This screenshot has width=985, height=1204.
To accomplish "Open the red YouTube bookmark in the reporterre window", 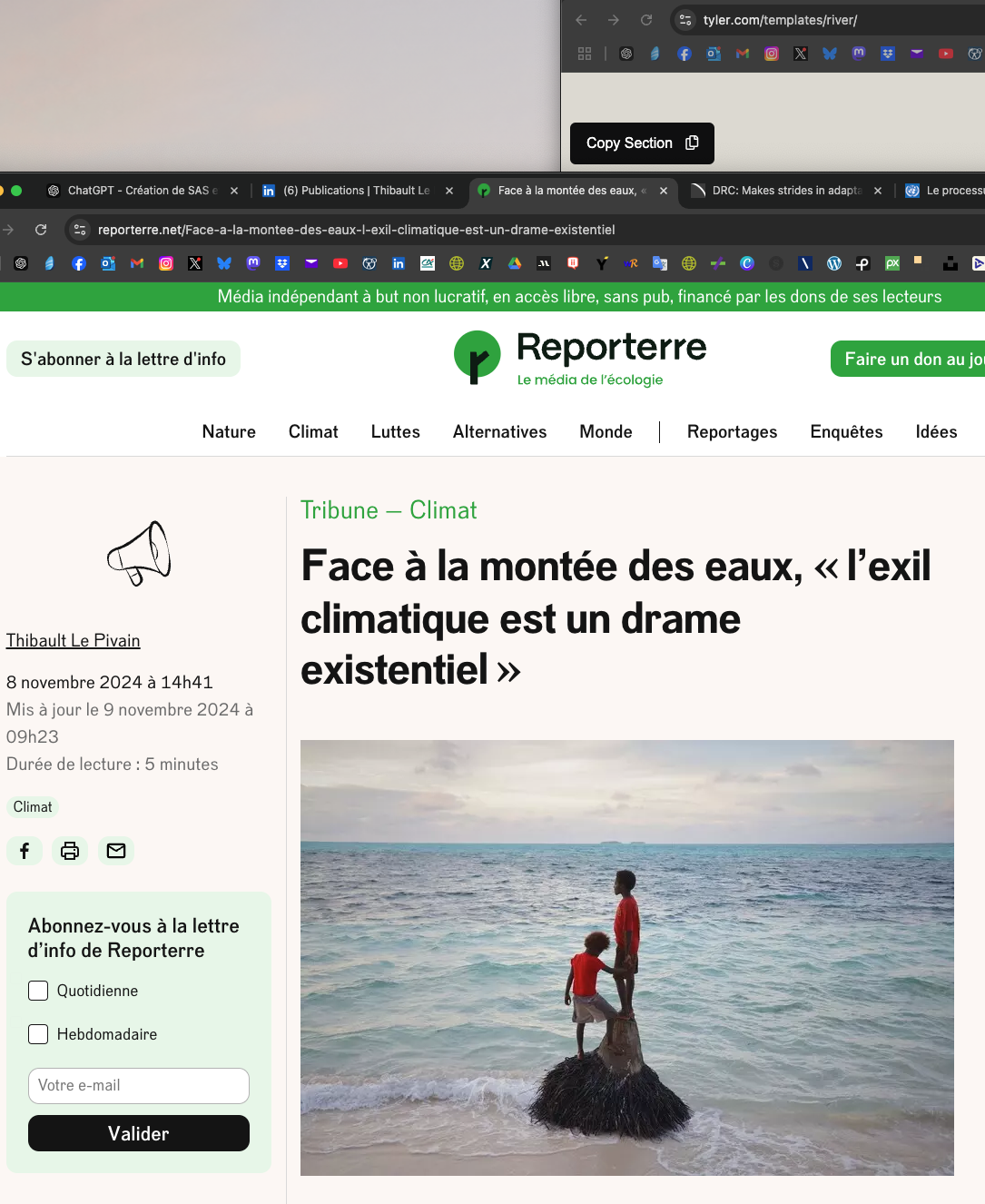I will tap(340, 263).
